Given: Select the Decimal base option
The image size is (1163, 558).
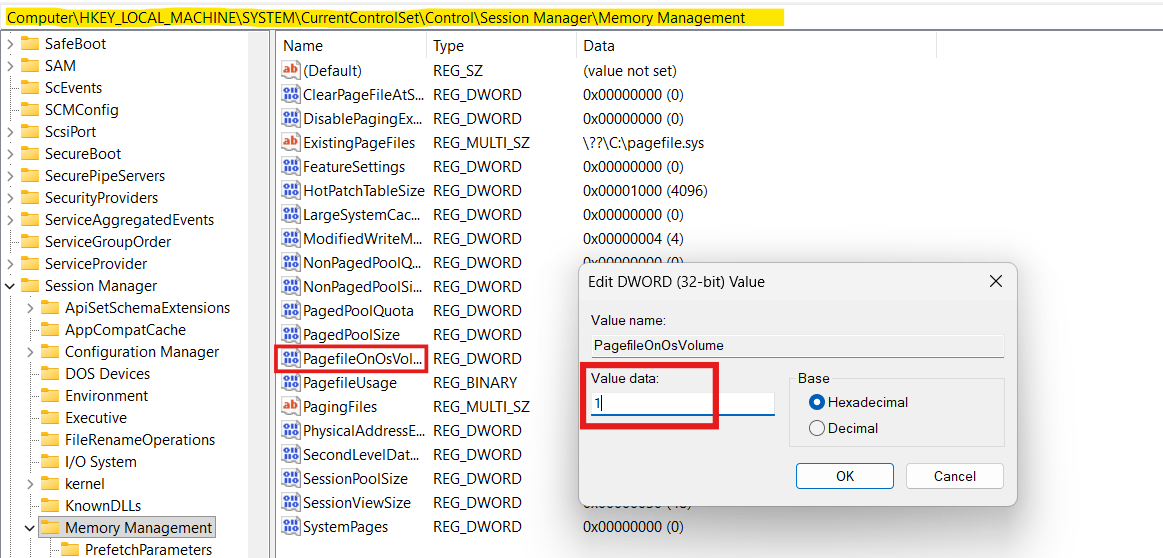Looking at the screenshot, I should point(817,428).
